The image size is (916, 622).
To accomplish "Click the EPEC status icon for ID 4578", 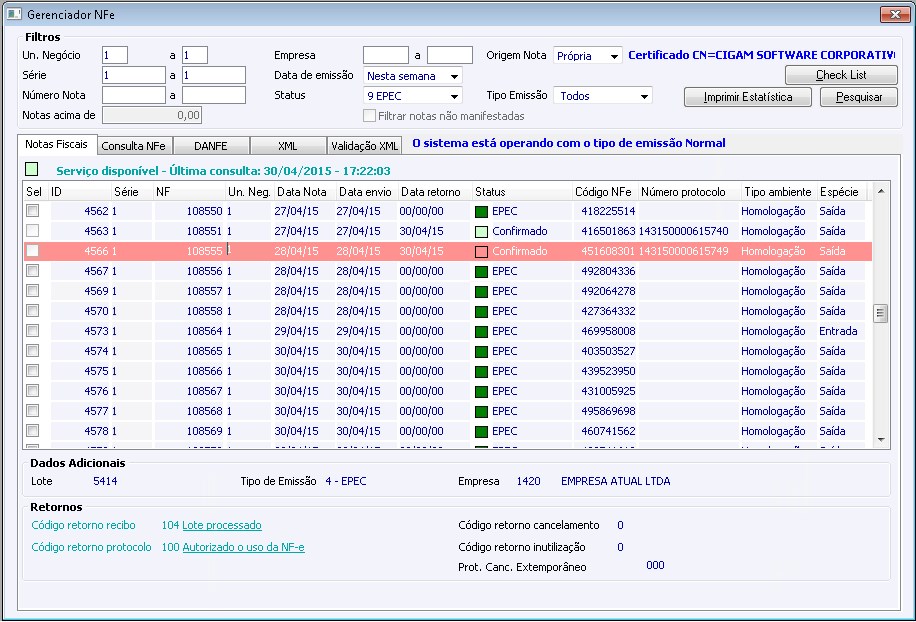I will (x=482, y=431).
